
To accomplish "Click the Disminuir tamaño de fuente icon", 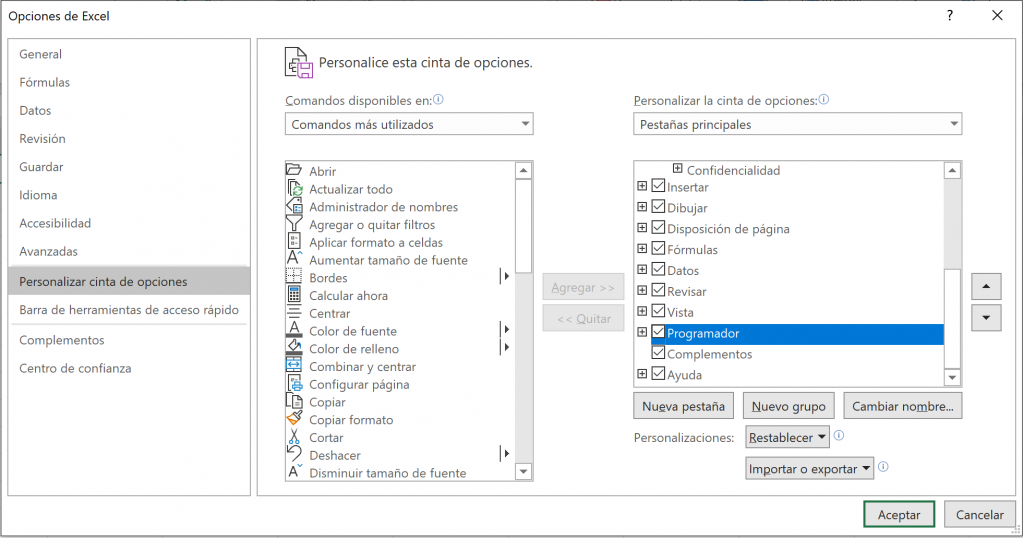I will pos(294,471).
